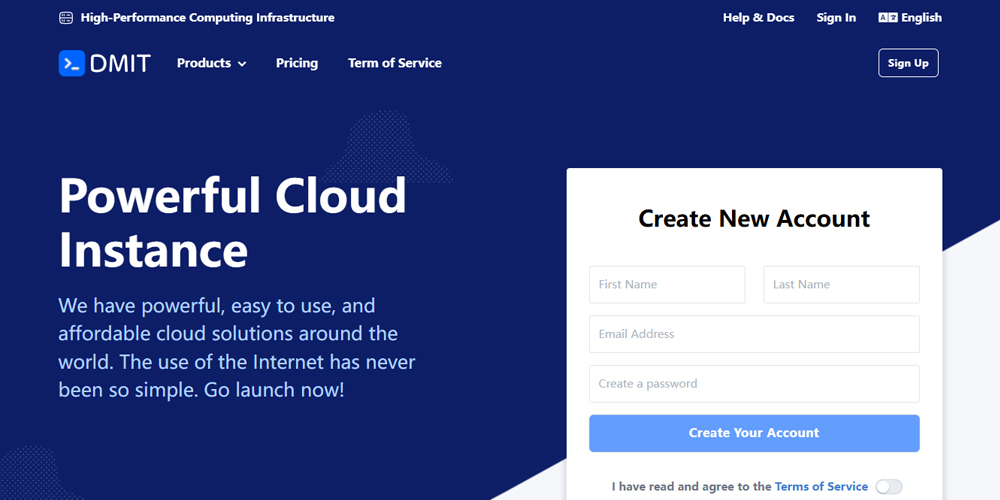Follow the Sign In link
Image resolution: width=1000 pixels, height=500 pixels.
836,18
